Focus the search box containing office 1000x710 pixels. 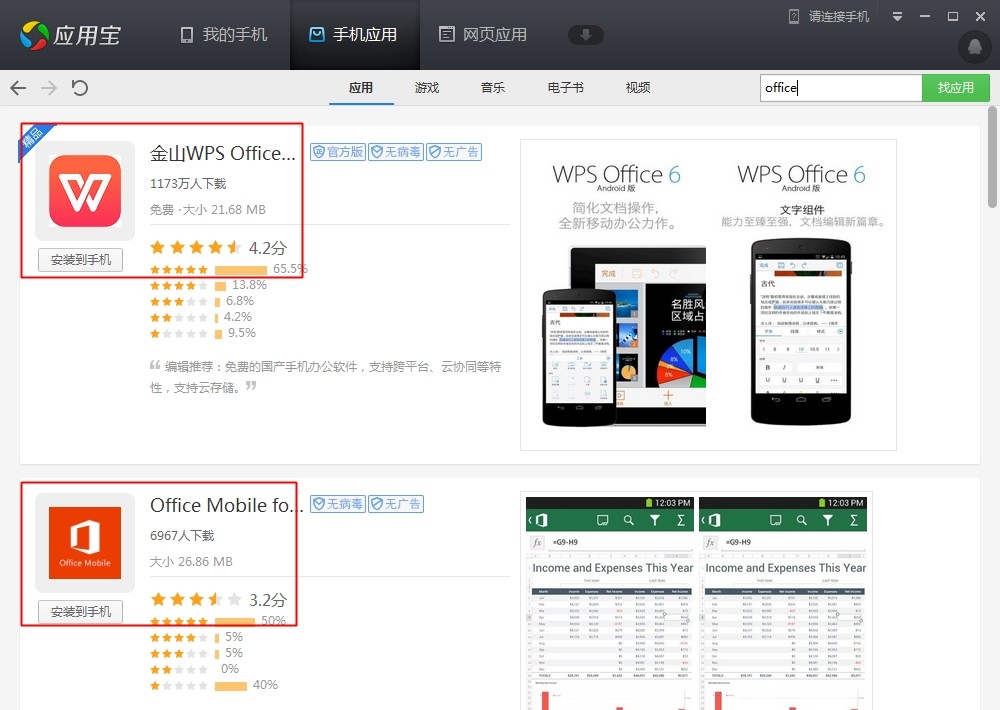click(841, 88)
